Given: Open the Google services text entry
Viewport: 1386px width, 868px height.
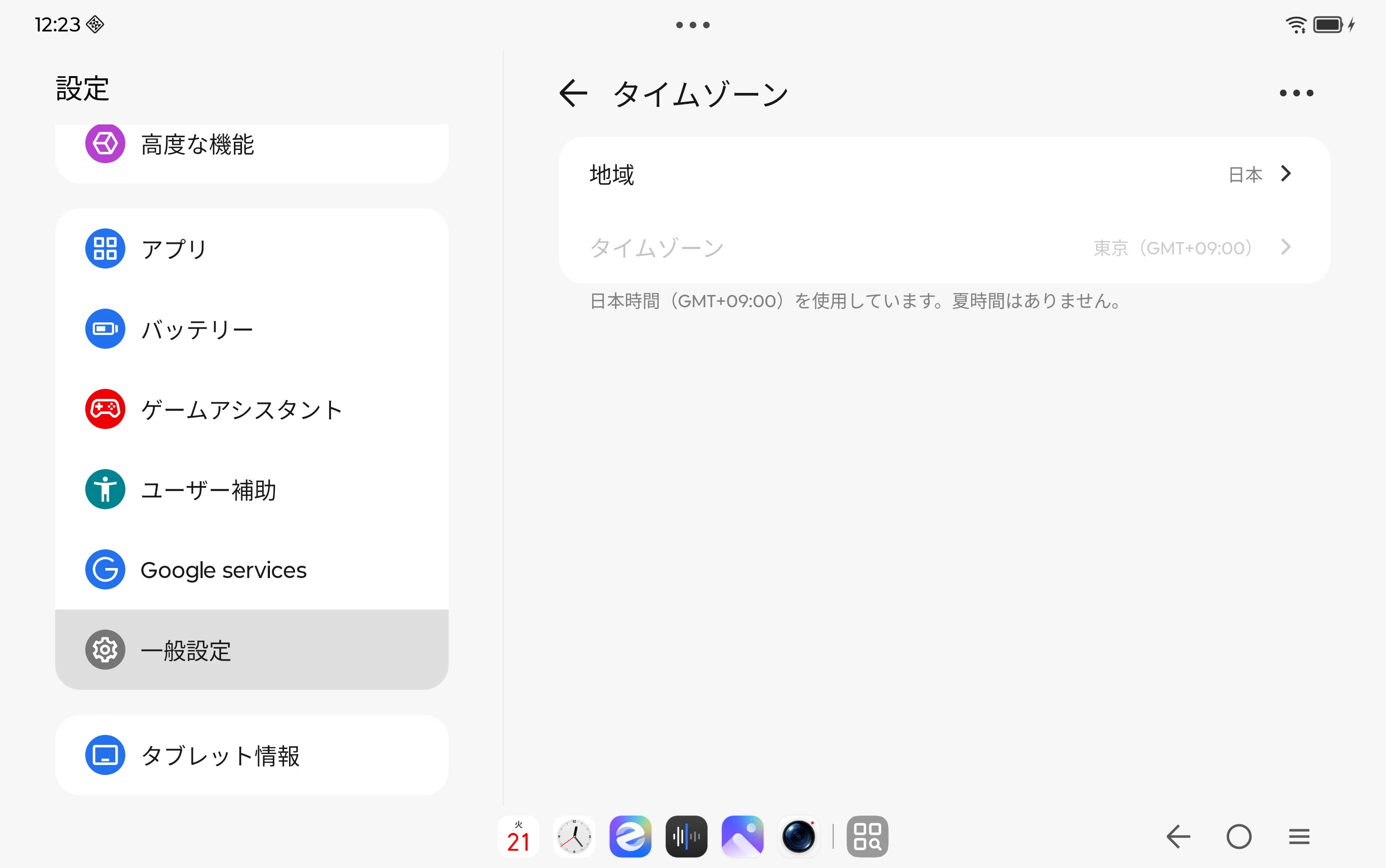Looking at the screenshot, I should [x=223, y=570].
